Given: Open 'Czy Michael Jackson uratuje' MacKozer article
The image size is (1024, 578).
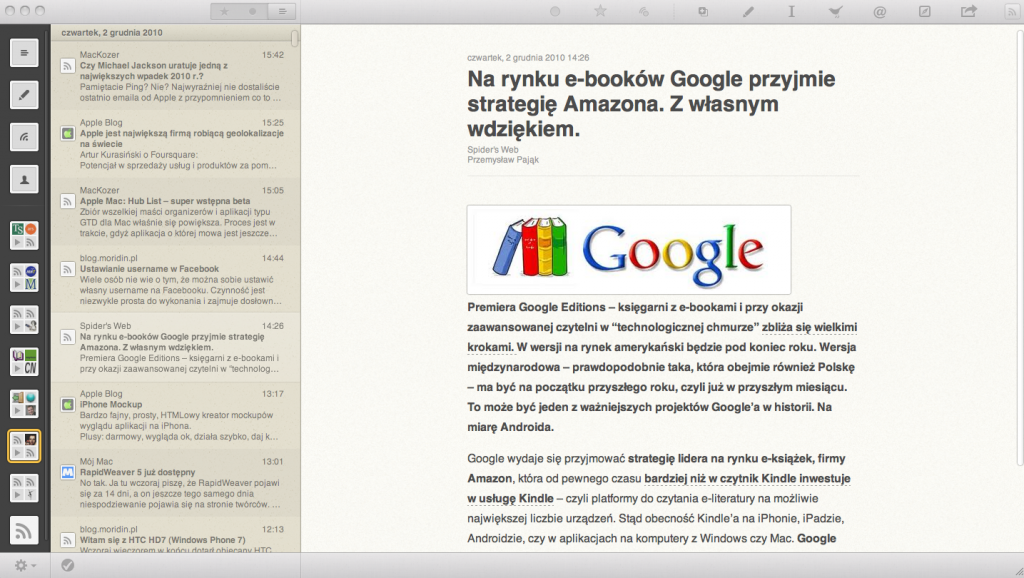Looking at the screenshot, I should click(x=175, y=76).
